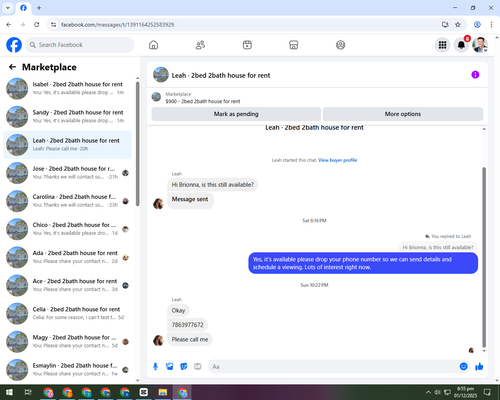Click the message '7863977672'
This screenshot has height=400, width=500.
(187, 325)
